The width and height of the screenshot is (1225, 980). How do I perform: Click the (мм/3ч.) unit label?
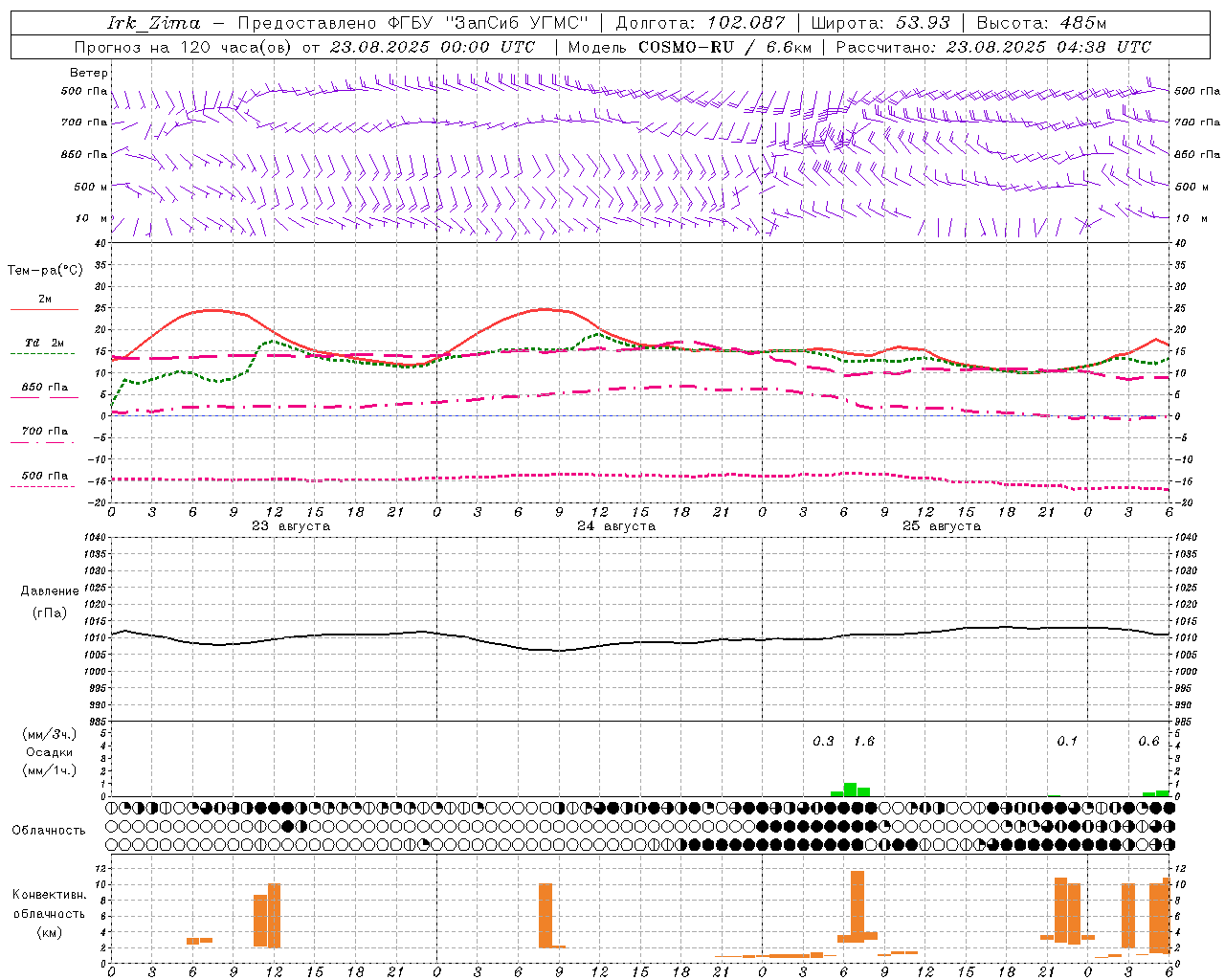pyautogui.click(x=50, y=735)
